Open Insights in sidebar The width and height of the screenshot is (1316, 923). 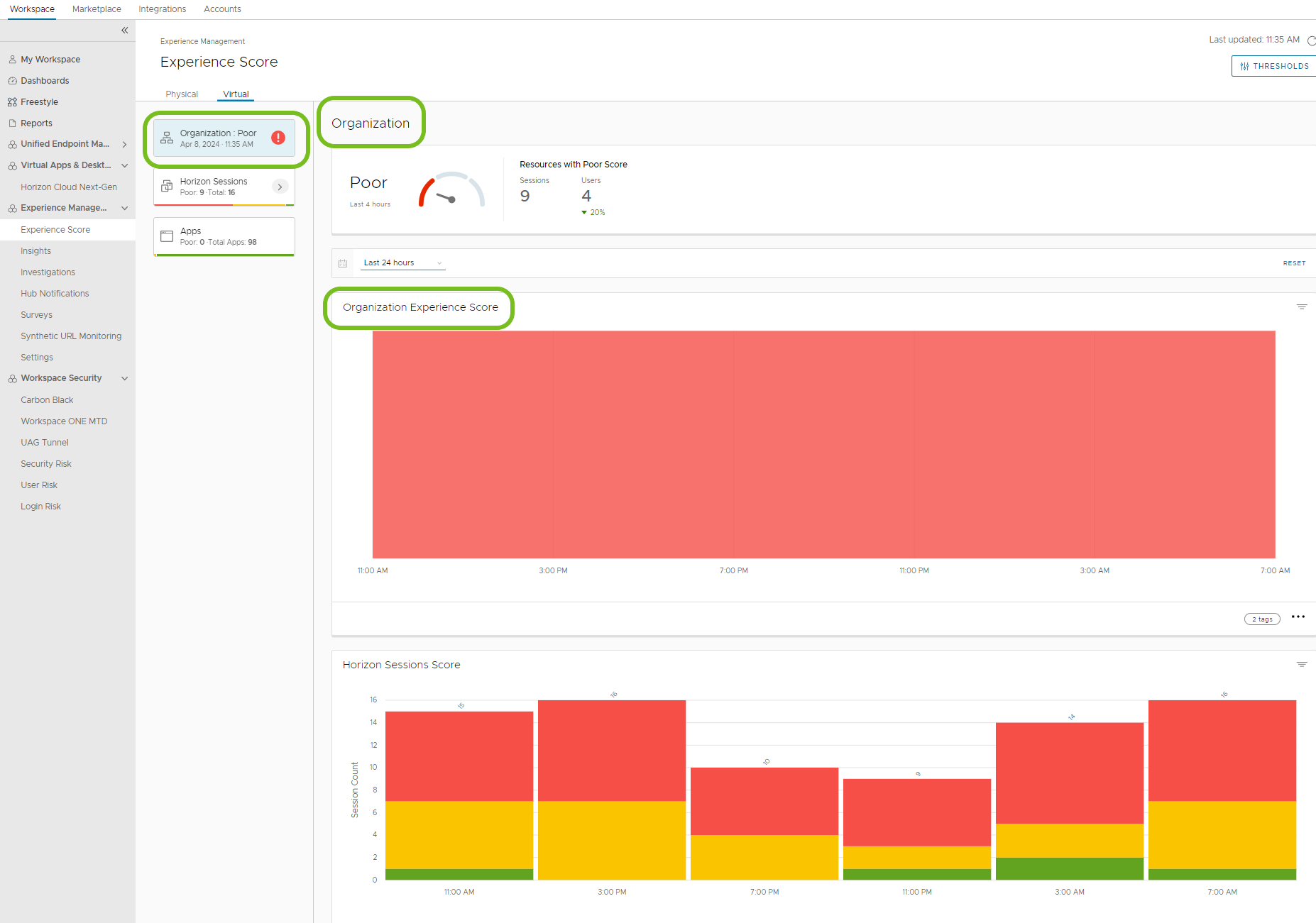[x=35, y=251]
